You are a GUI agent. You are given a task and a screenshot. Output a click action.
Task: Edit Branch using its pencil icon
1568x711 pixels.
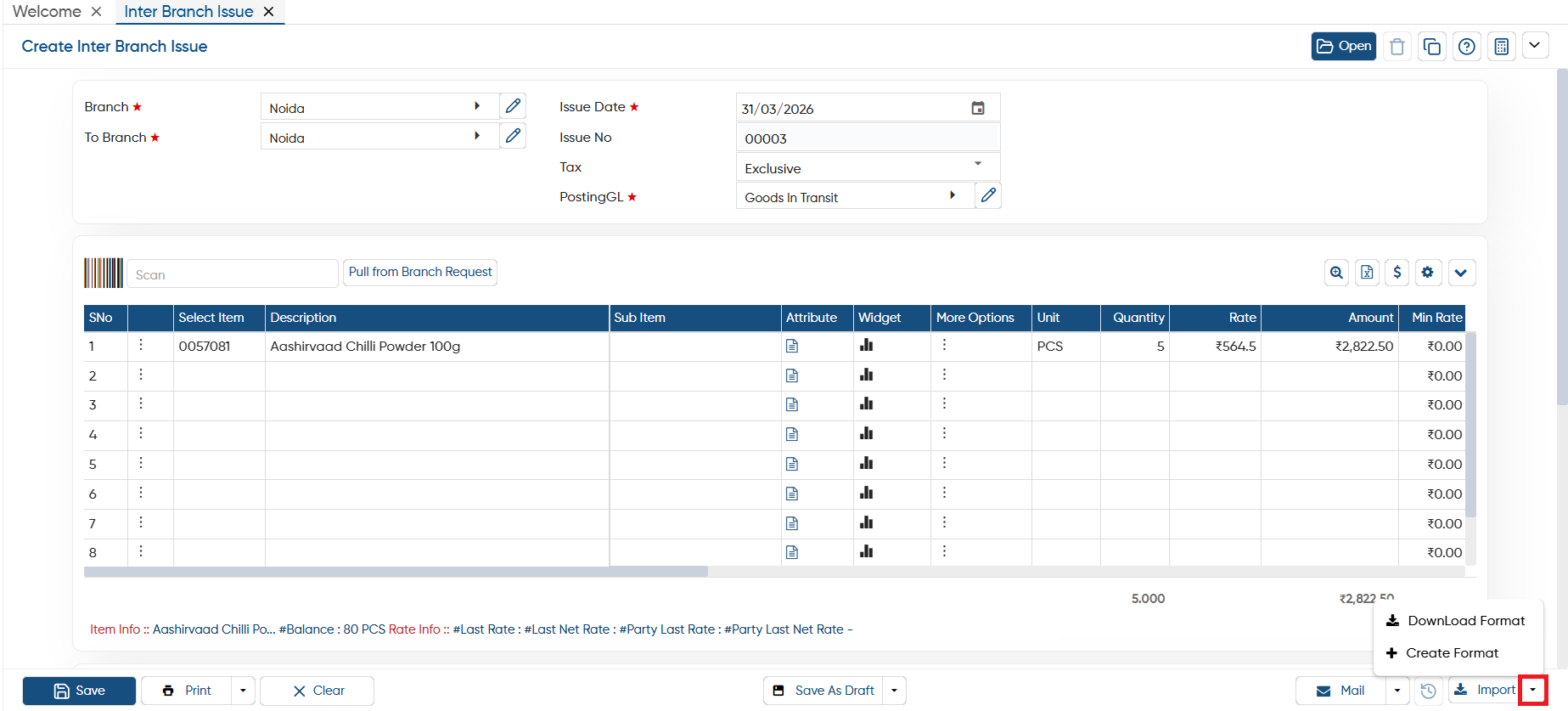(x=513, y=106)
